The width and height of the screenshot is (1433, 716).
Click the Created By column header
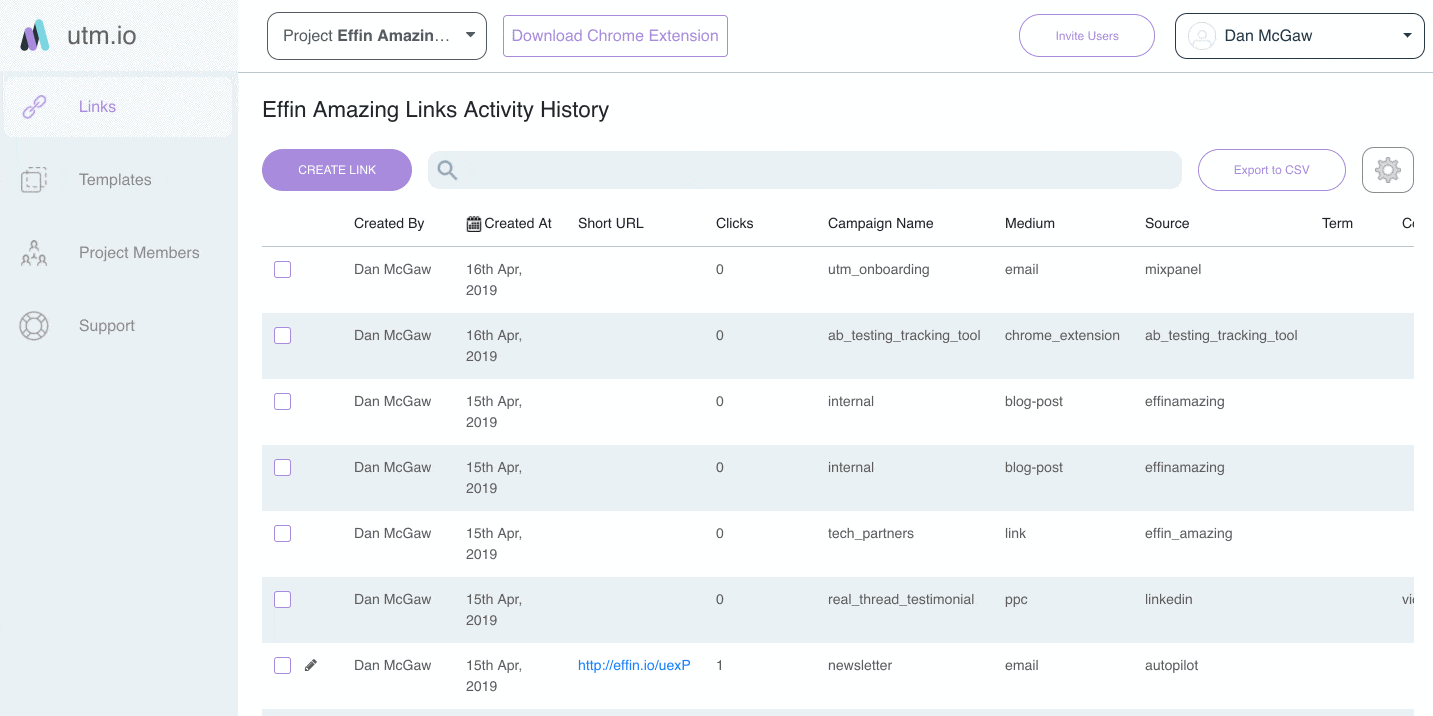(x=389, y=223)
